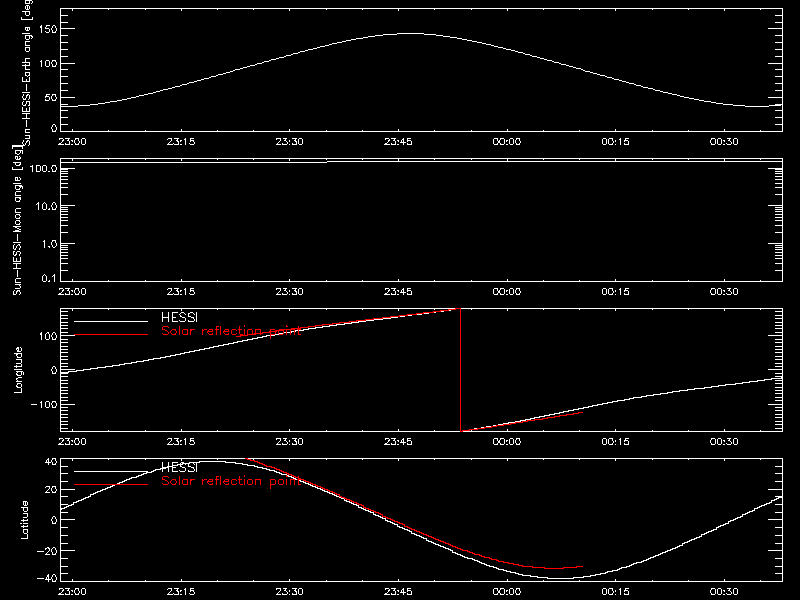Click 00:30 label under Latitude plot

coord(724,591)
